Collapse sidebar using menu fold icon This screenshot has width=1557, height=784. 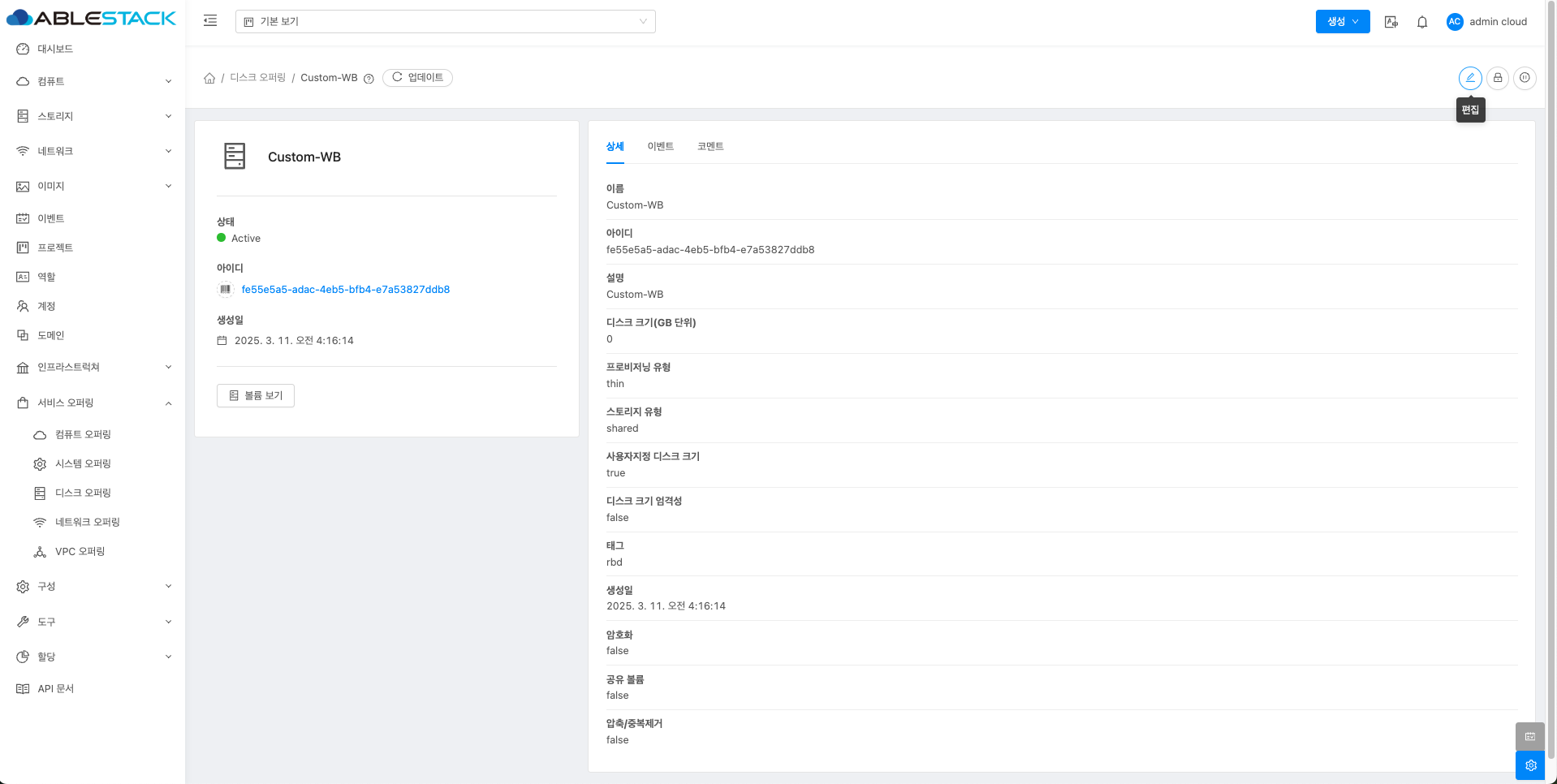[210, 21]
